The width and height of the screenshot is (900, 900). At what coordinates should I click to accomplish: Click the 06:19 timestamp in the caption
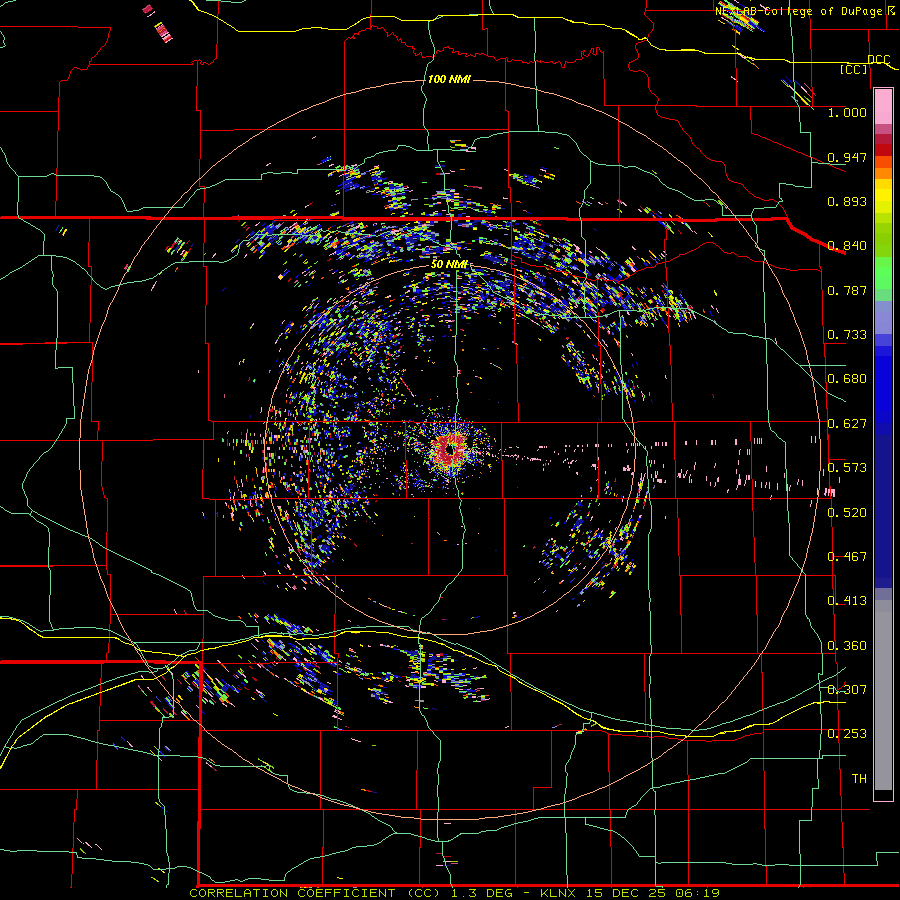click(697, 893)
